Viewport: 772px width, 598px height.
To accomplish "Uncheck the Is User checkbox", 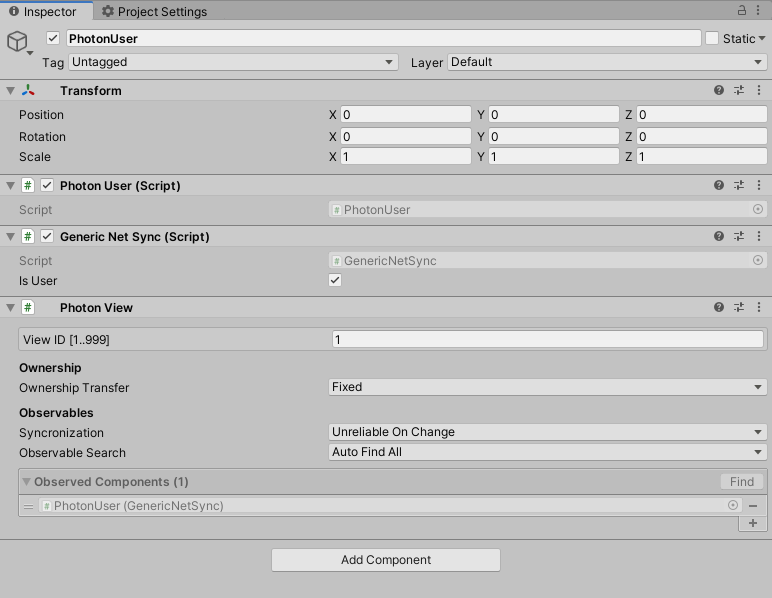I will coord(335,280).
